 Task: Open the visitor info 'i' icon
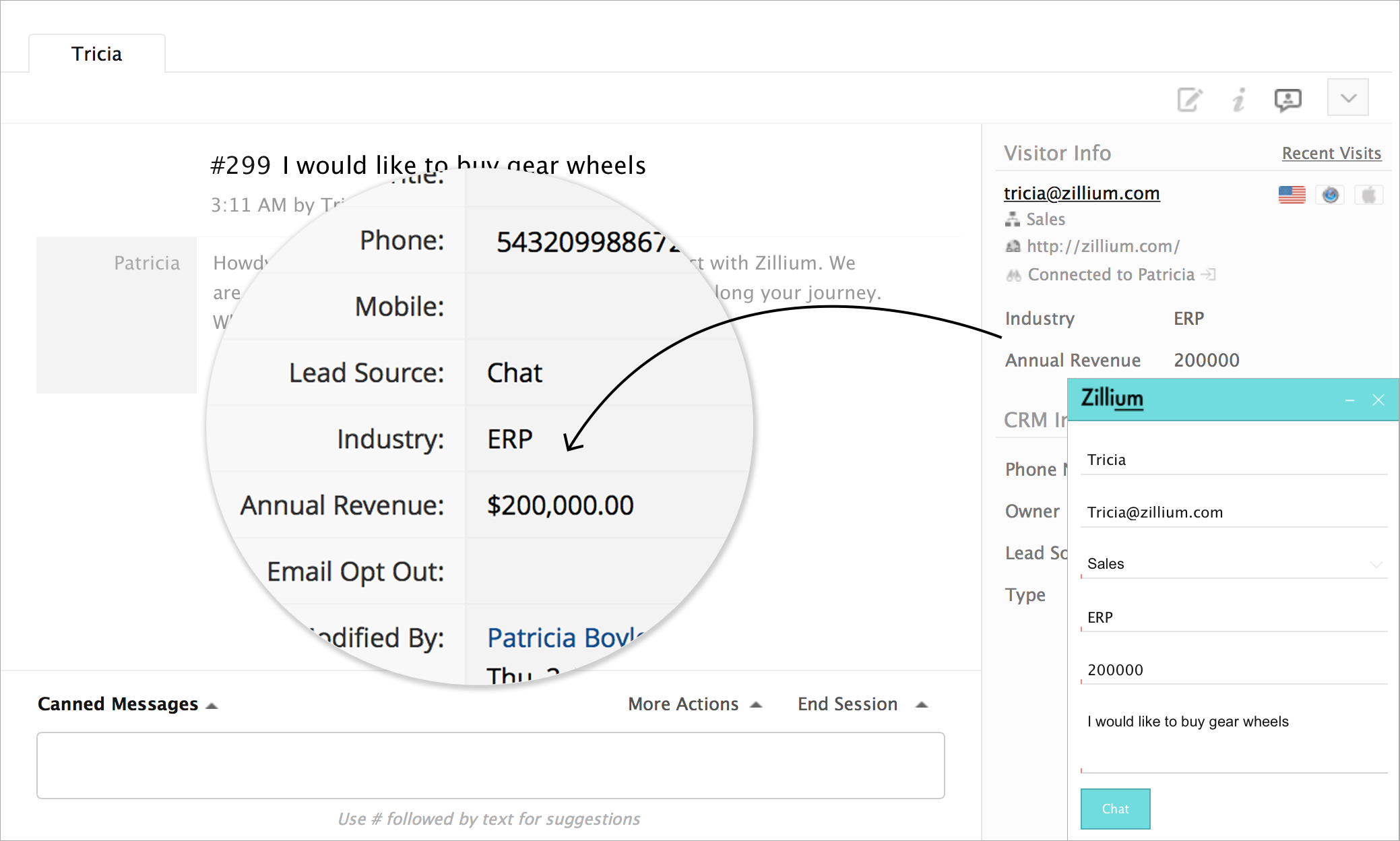1238,100
